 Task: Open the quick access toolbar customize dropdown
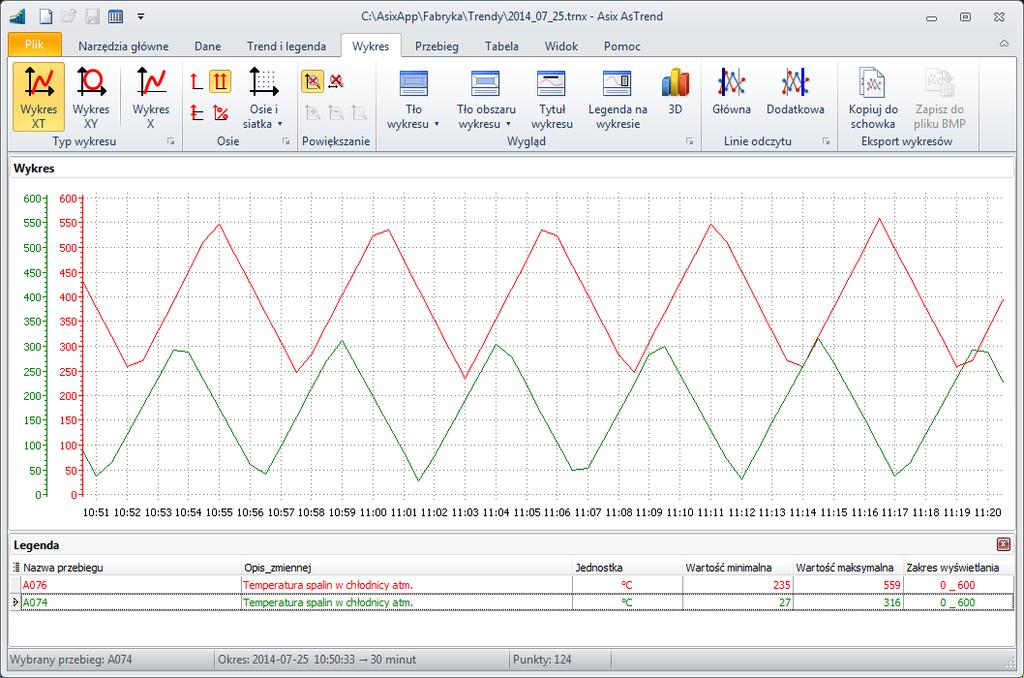(140, 16)
